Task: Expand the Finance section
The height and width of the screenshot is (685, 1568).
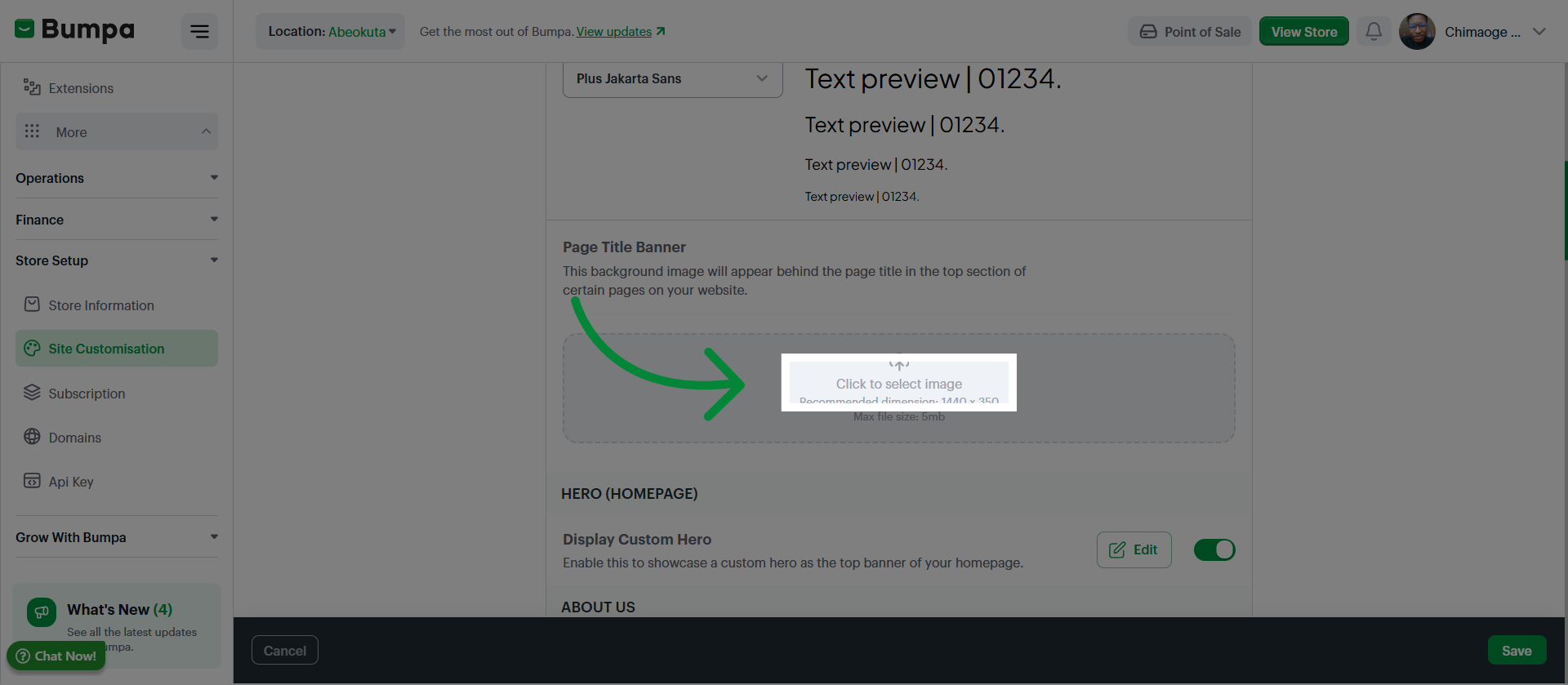Action: pyautogui.click(x=117, y=220)
